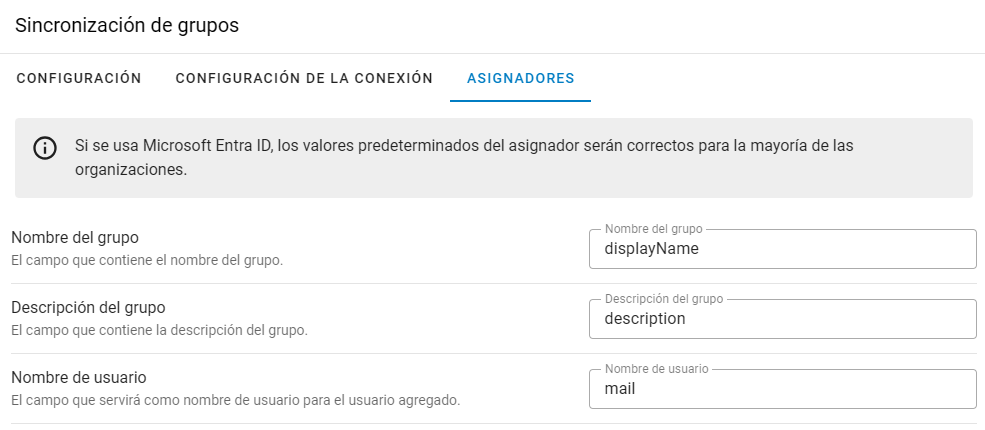Select the Asignadores tab
This screenshot has width=985, height=430.
[x=520, y=78]
